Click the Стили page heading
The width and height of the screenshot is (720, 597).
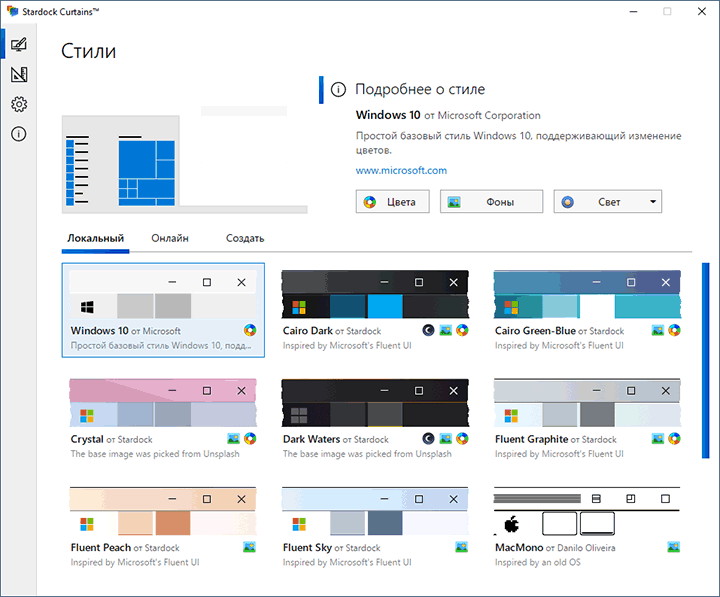[89, 51]
